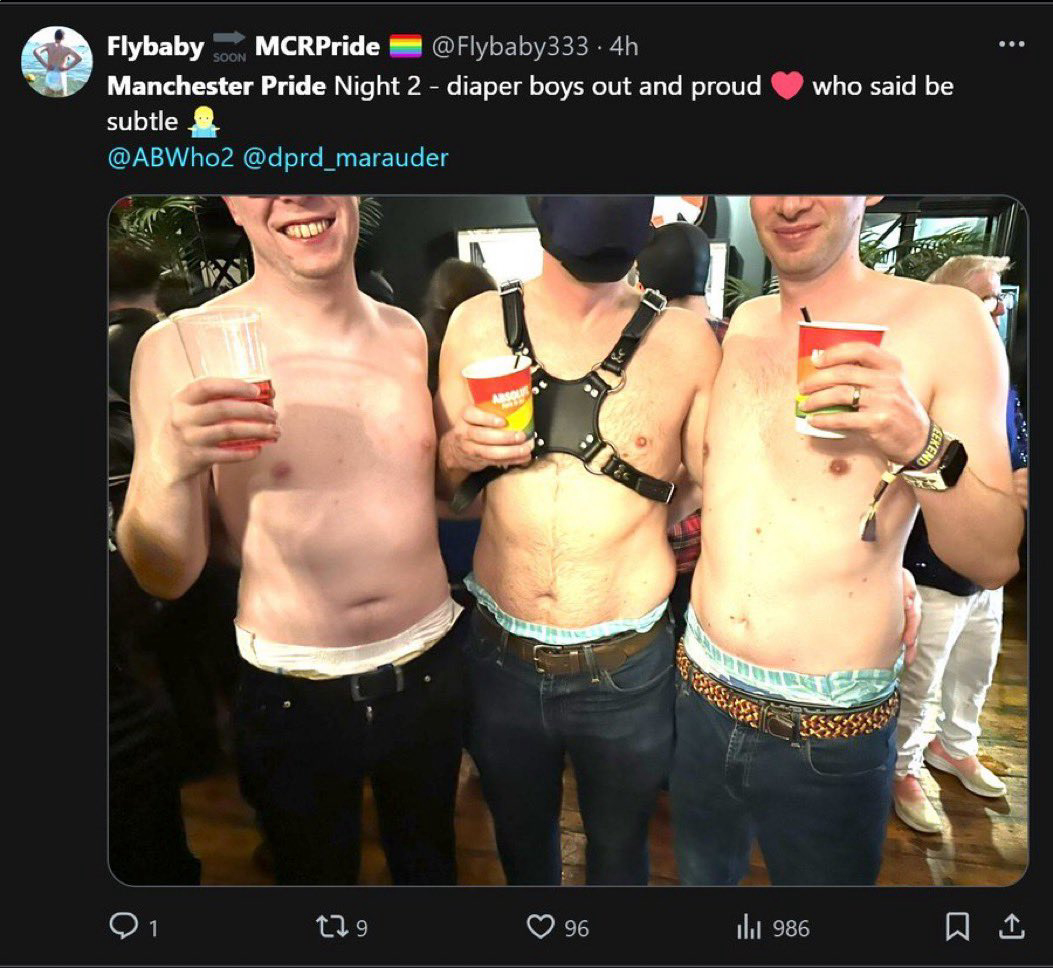Viewport: 1053px width, 968px height.
Task: Open the reply comment icon
Action: pos(123,927)
